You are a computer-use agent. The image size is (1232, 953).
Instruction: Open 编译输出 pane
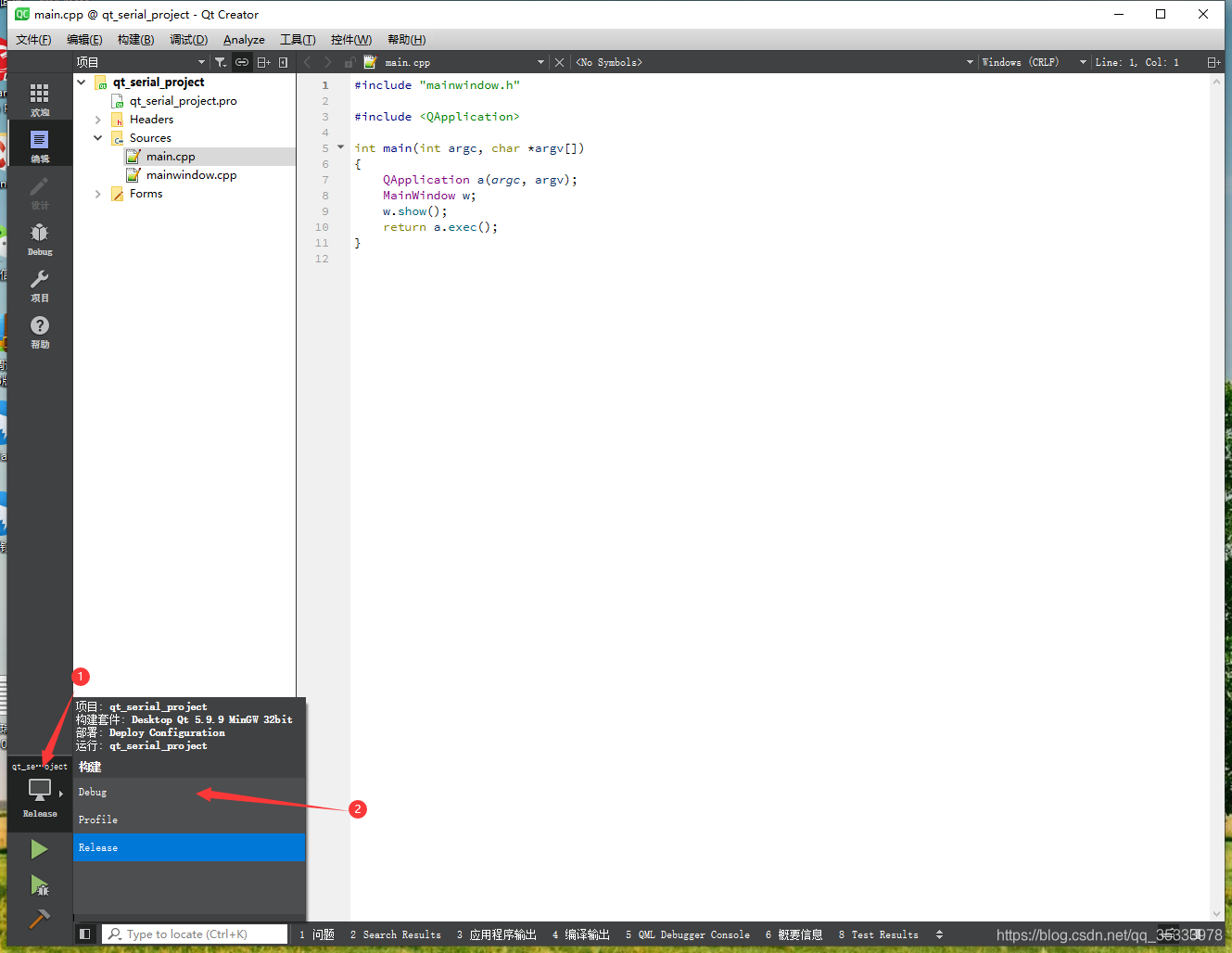point(581,934)
